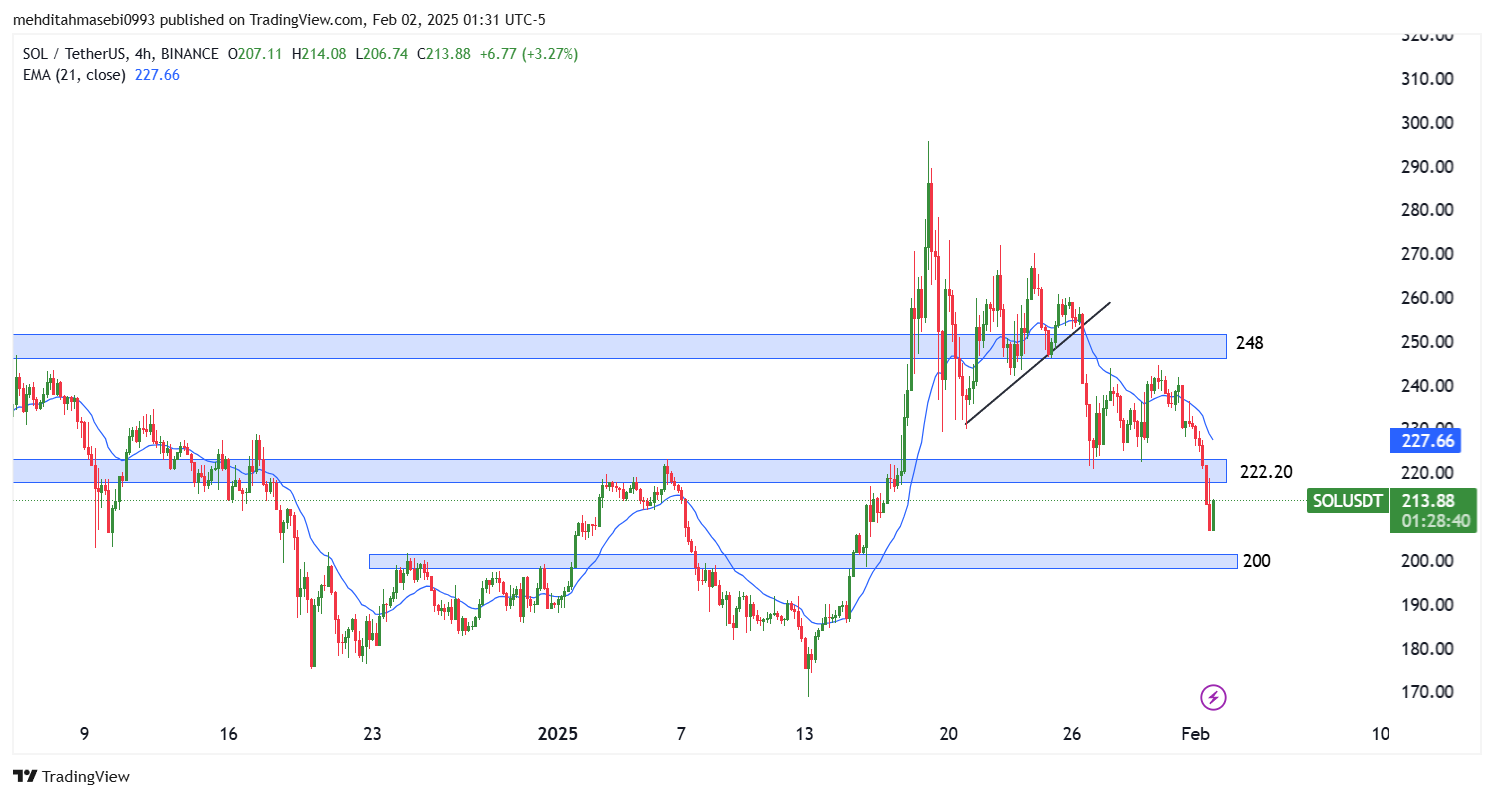This screenshot has height=798, width=1494.
Task: Click the blue 227.66 EMA price label
Action: tap(1423, 441)
